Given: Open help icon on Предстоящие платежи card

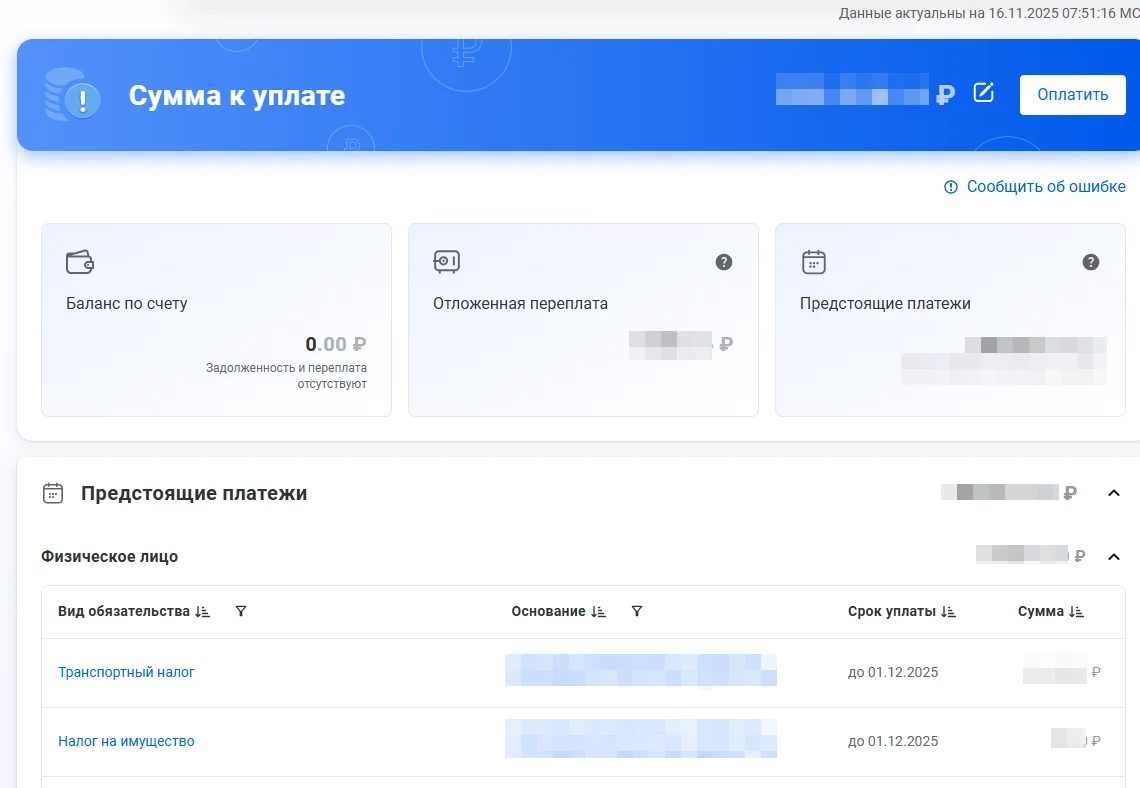Looking at the screenshot, I should [1091, 262].
